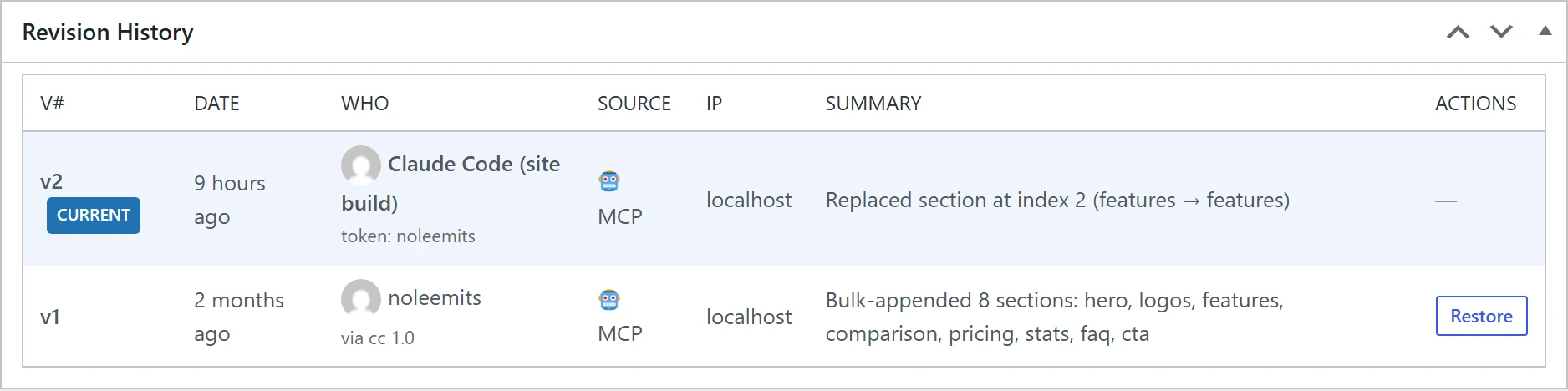Click the DATE column header

[216, 104]
